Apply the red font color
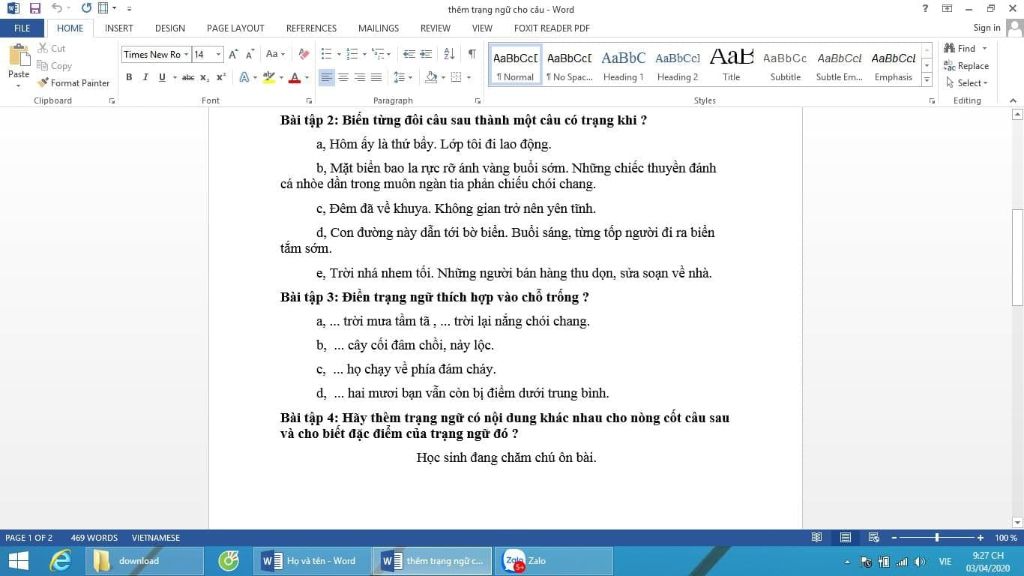Viewport: 1024px width, 576px height. 295,77
